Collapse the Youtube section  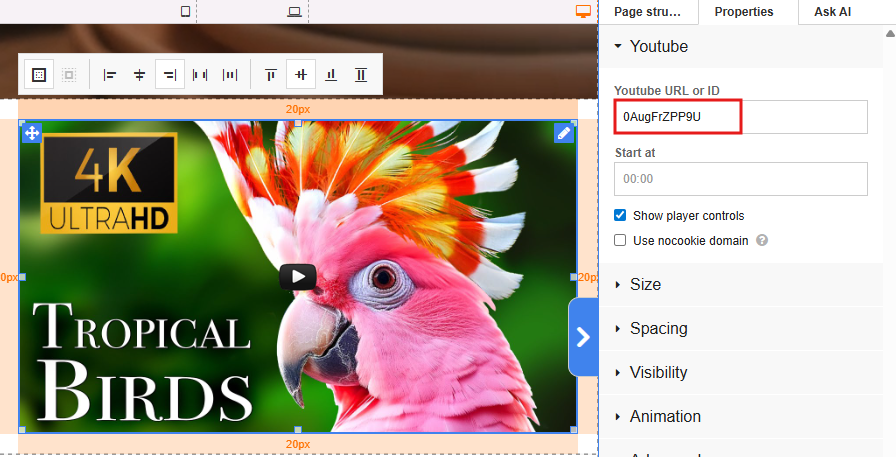click(658, 47)
